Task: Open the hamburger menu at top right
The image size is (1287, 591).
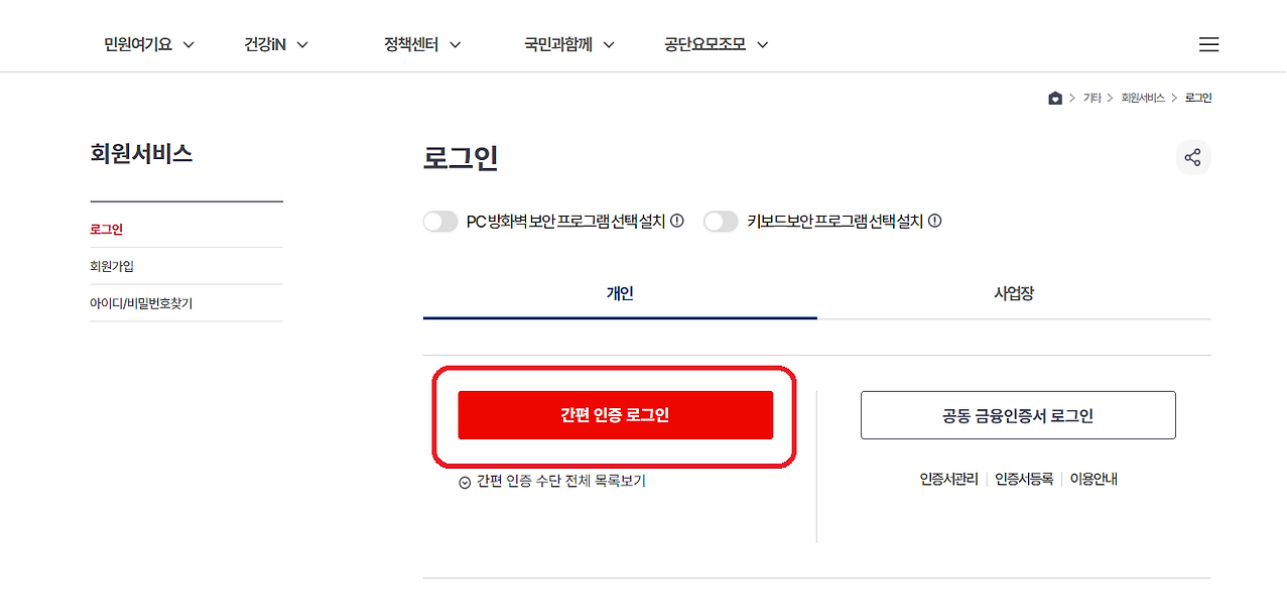Action: 1208,44
